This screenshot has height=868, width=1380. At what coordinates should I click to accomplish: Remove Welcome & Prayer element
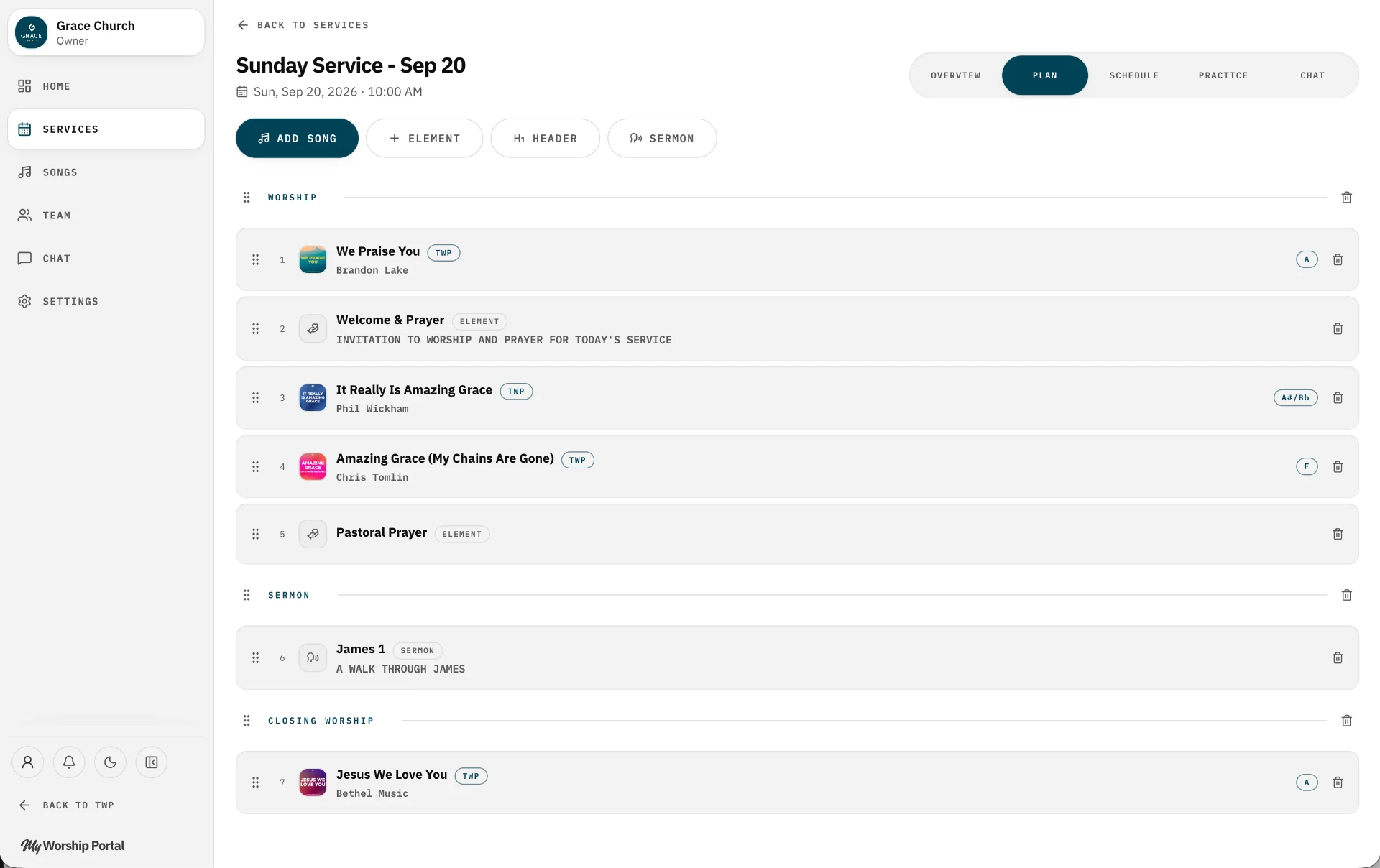(1338, 328)
